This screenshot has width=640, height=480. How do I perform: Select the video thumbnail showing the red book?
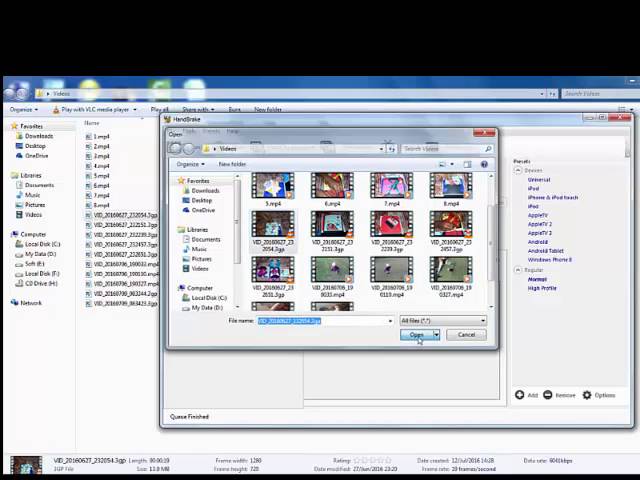[x=392, y=232]
